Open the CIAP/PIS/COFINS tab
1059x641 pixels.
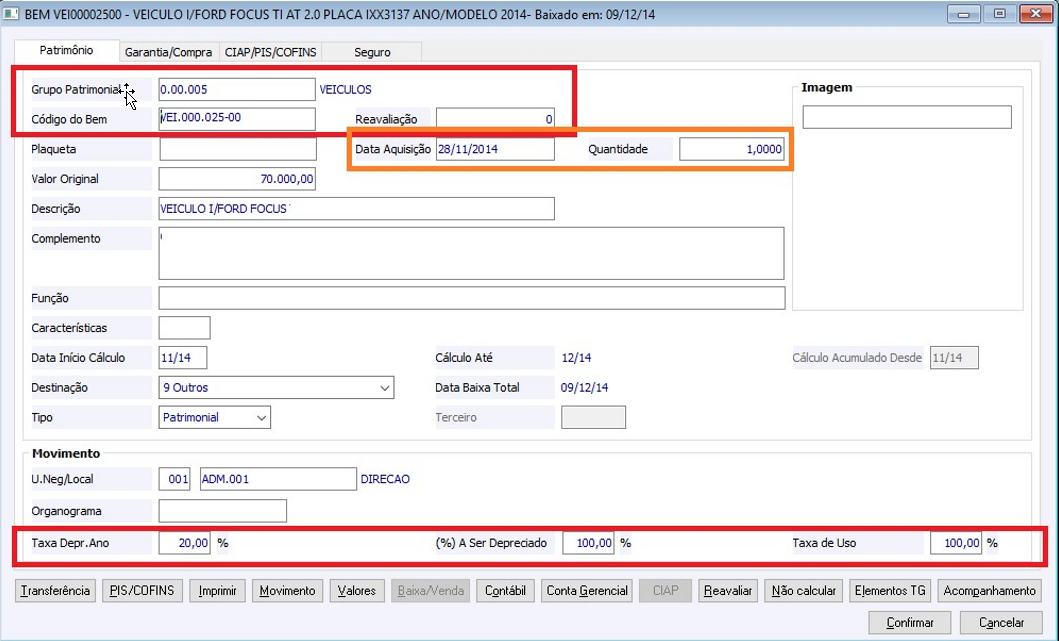coord(270,52)
